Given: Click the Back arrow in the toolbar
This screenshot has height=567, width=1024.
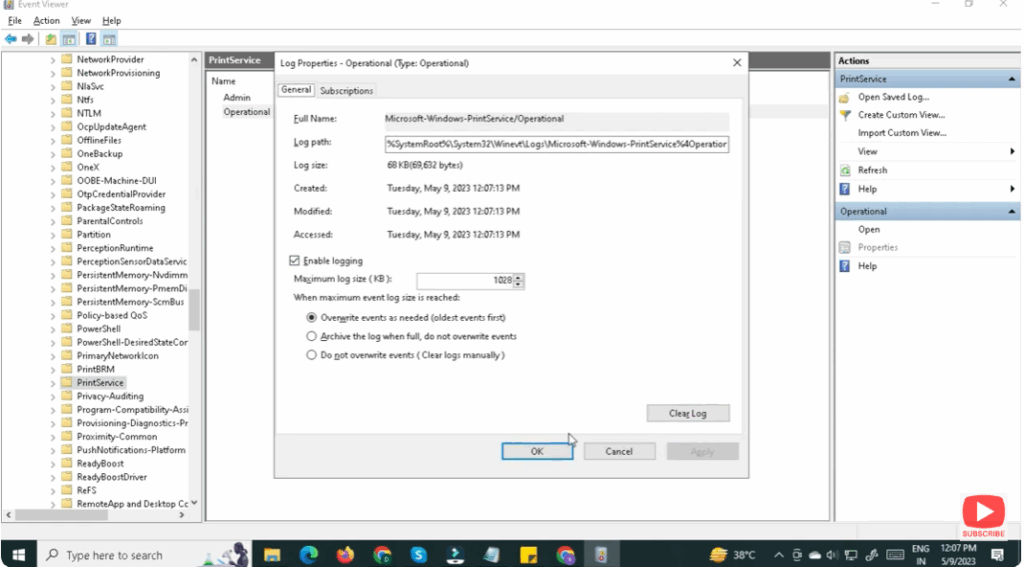Looking at the screenshot, I should [10, 39].
